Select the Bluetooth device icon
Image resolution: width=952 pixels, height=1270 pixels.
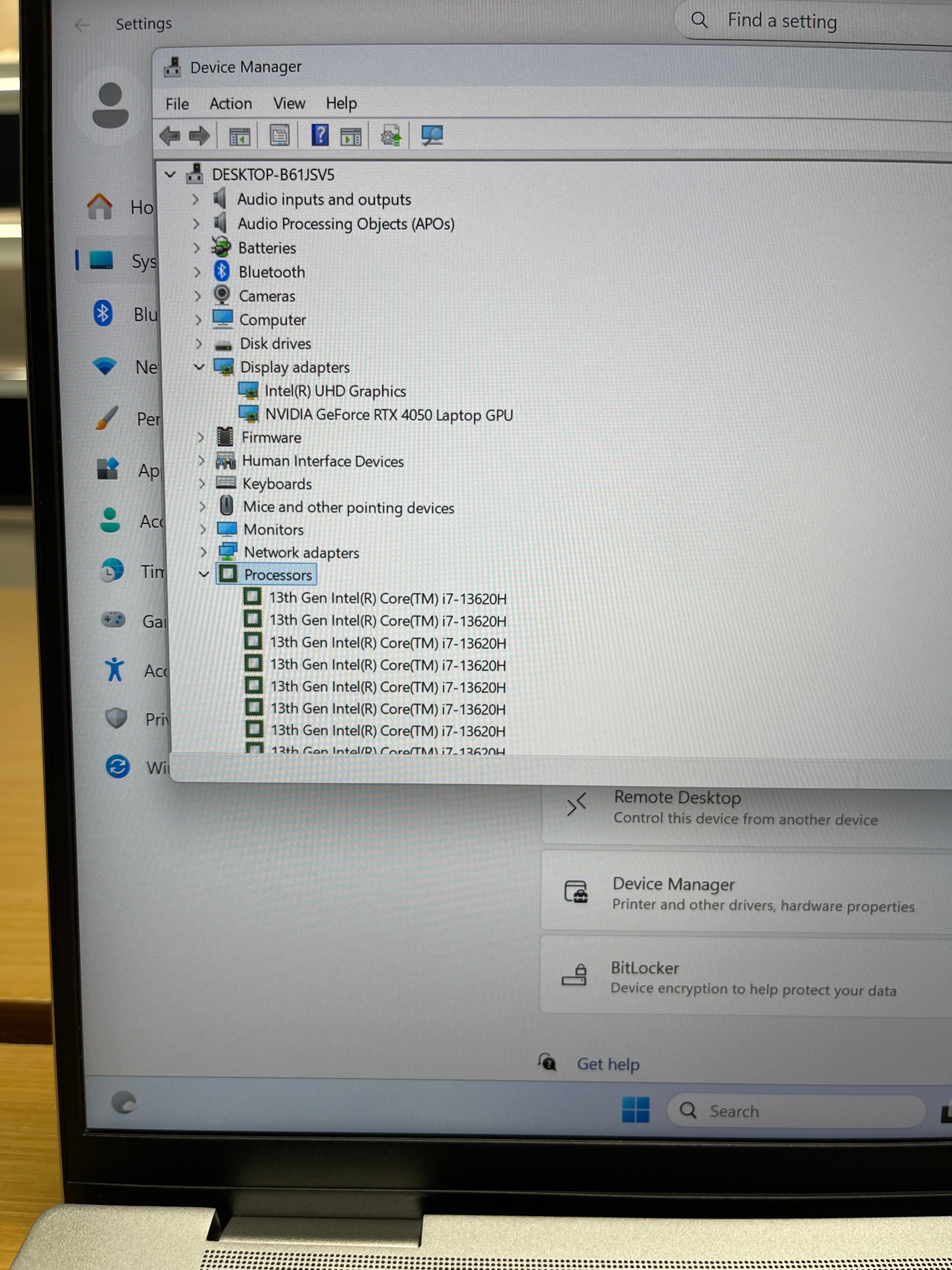222,271
